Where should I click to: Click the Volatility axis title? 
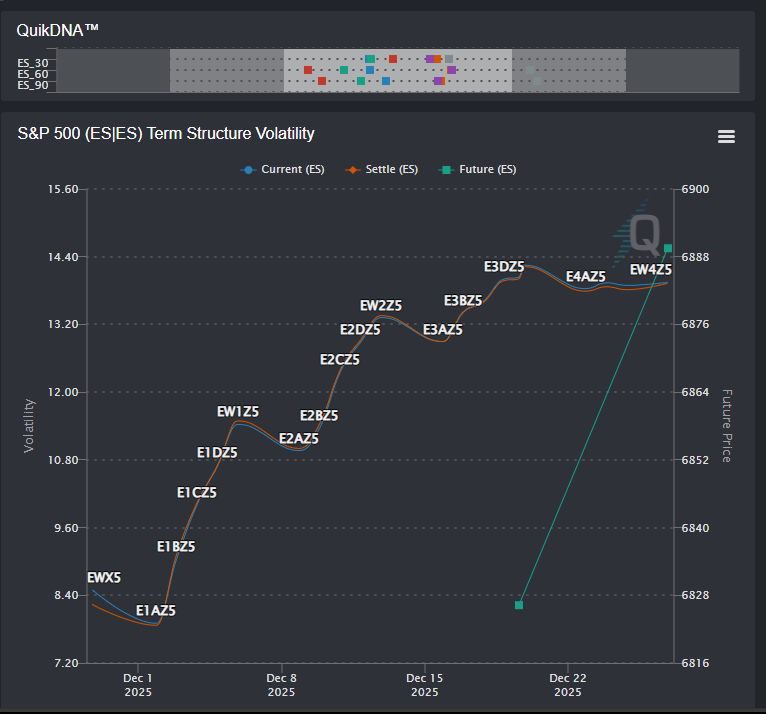click(x=29, y=426)
